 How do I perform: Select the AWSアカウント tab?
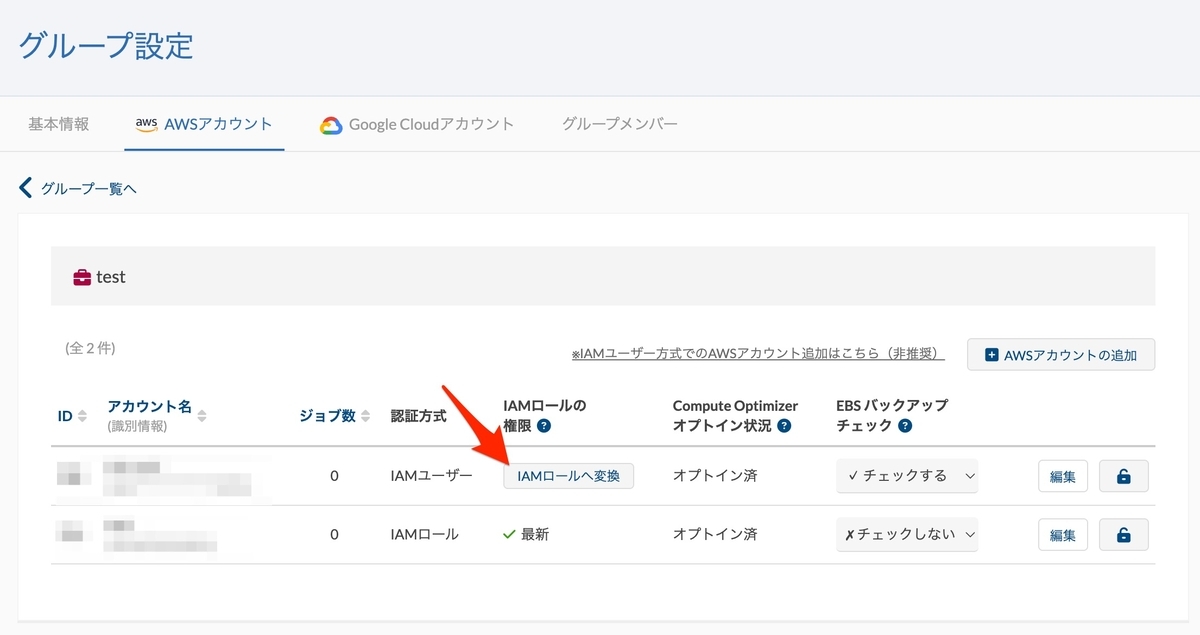click(x=204, y=125)
